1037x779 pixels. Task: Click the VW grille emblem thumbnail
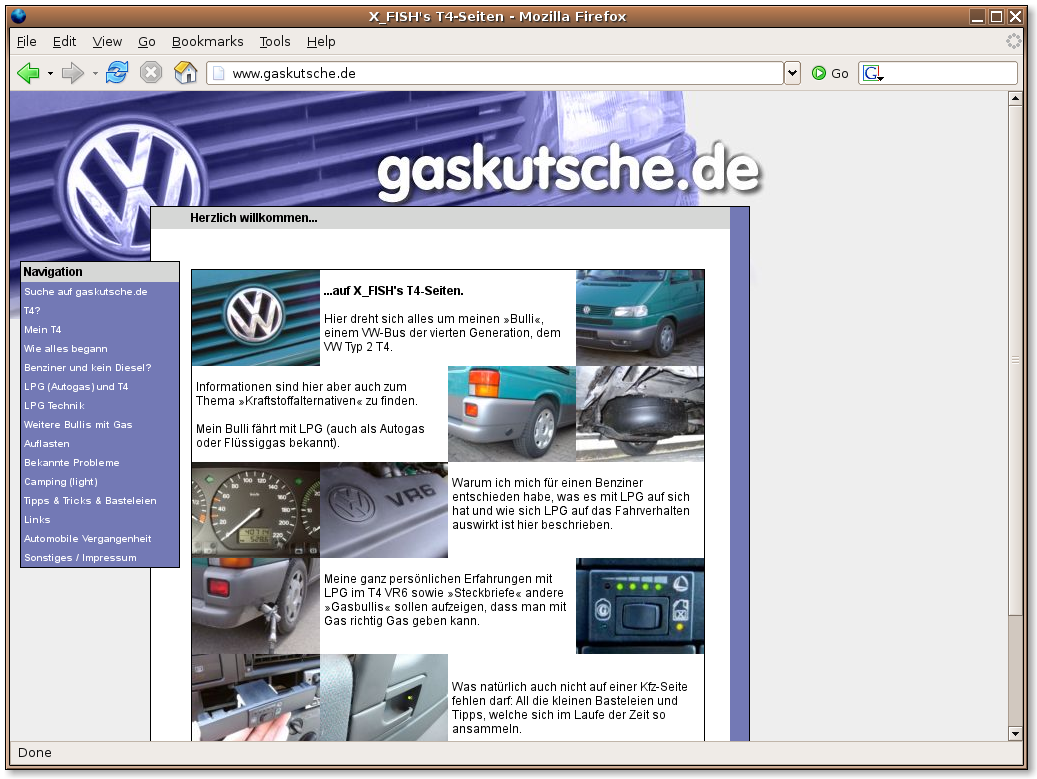click(x=256, y=318)
